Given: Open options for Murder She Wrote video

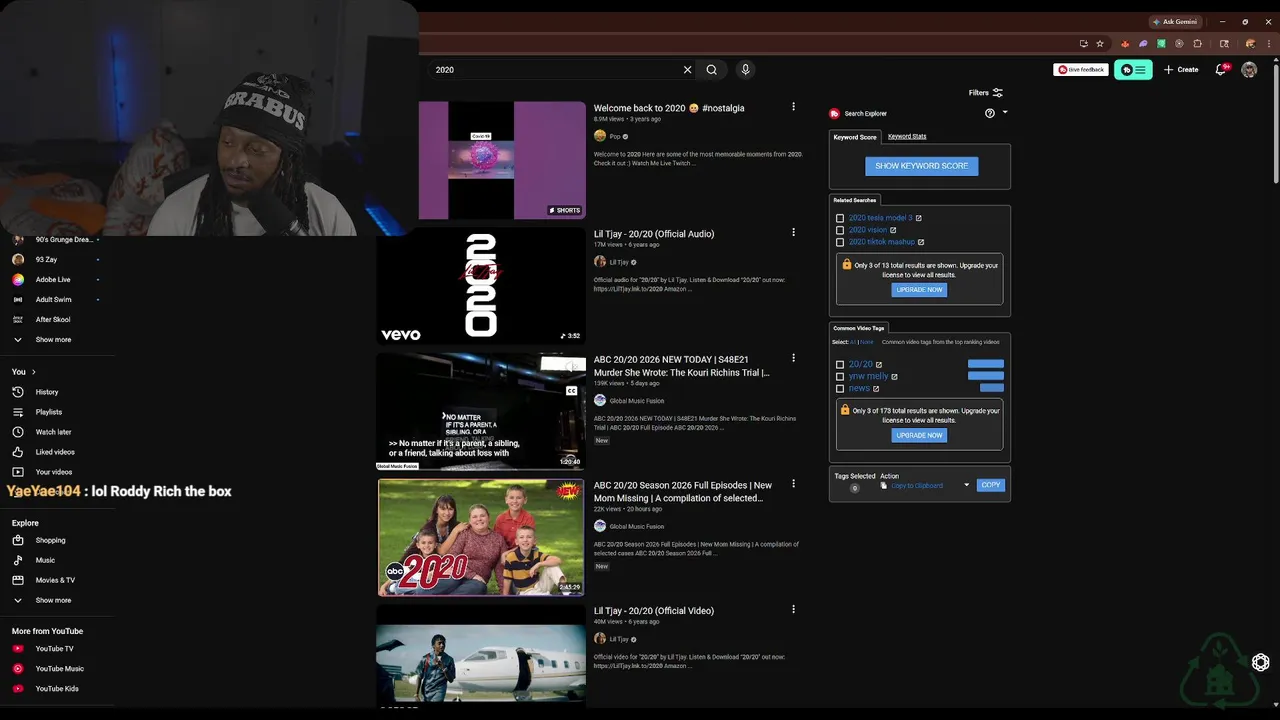Looking at the screenshot, I should click(x=794, y=358).
